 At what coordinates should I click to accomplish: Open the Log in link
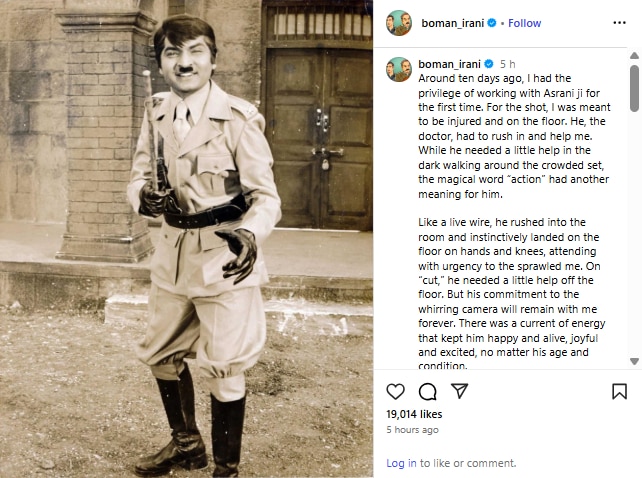tap(401, 463)
